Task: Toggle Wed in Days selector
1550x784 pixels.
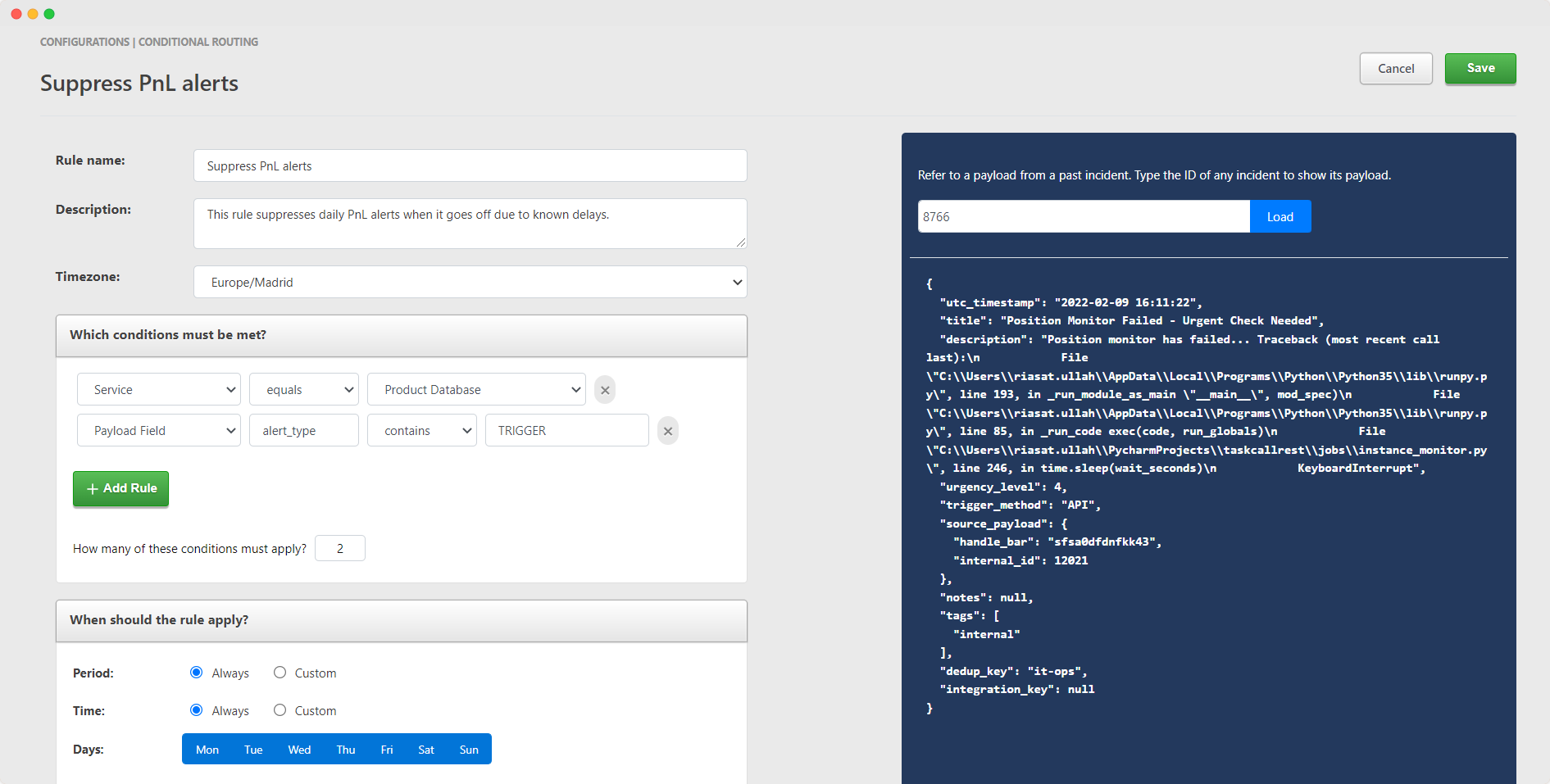Action: pyautogui.click(x=299, y=750)
